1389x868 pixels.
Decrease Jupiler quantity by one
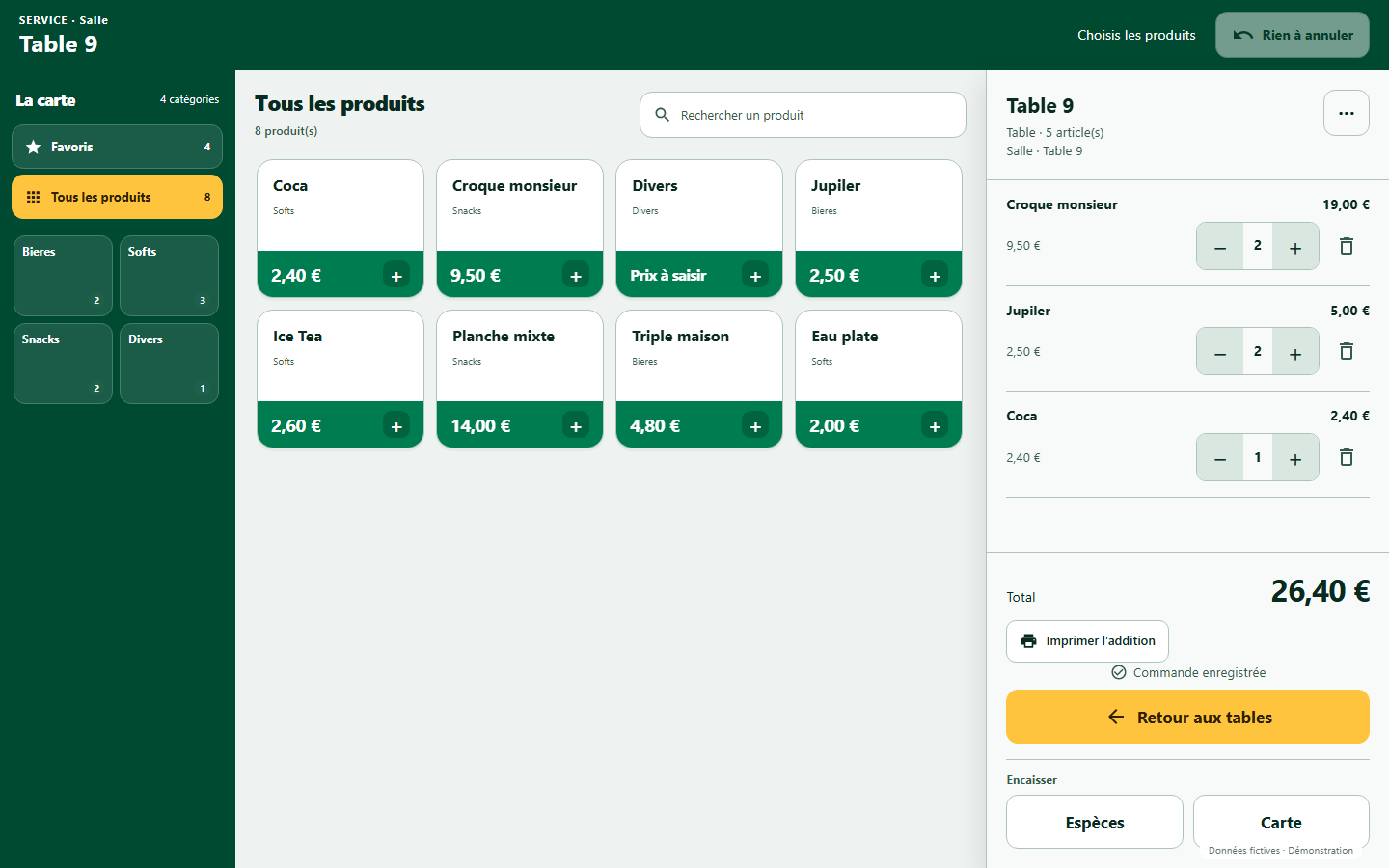tap(1220, 351)
